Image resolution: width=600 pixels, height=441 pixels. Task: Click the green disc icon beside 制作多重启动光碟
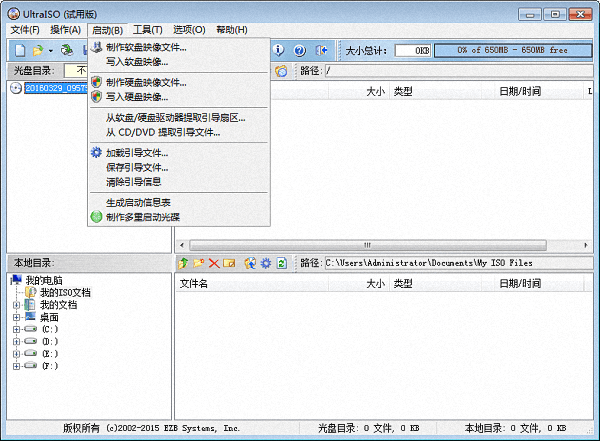96,217
